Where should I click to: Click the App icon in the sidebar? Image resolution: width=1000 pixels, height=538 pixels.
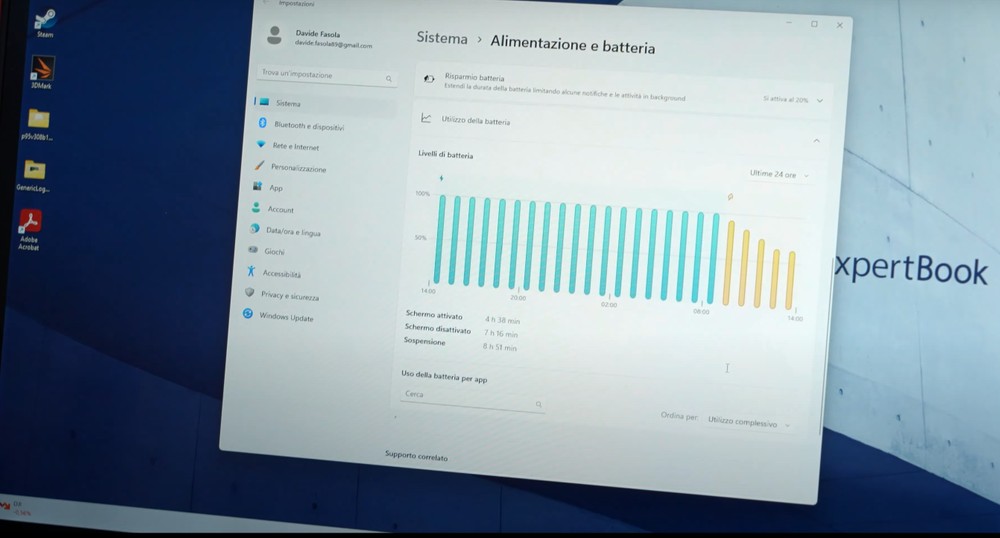click(x=257, y=186)
